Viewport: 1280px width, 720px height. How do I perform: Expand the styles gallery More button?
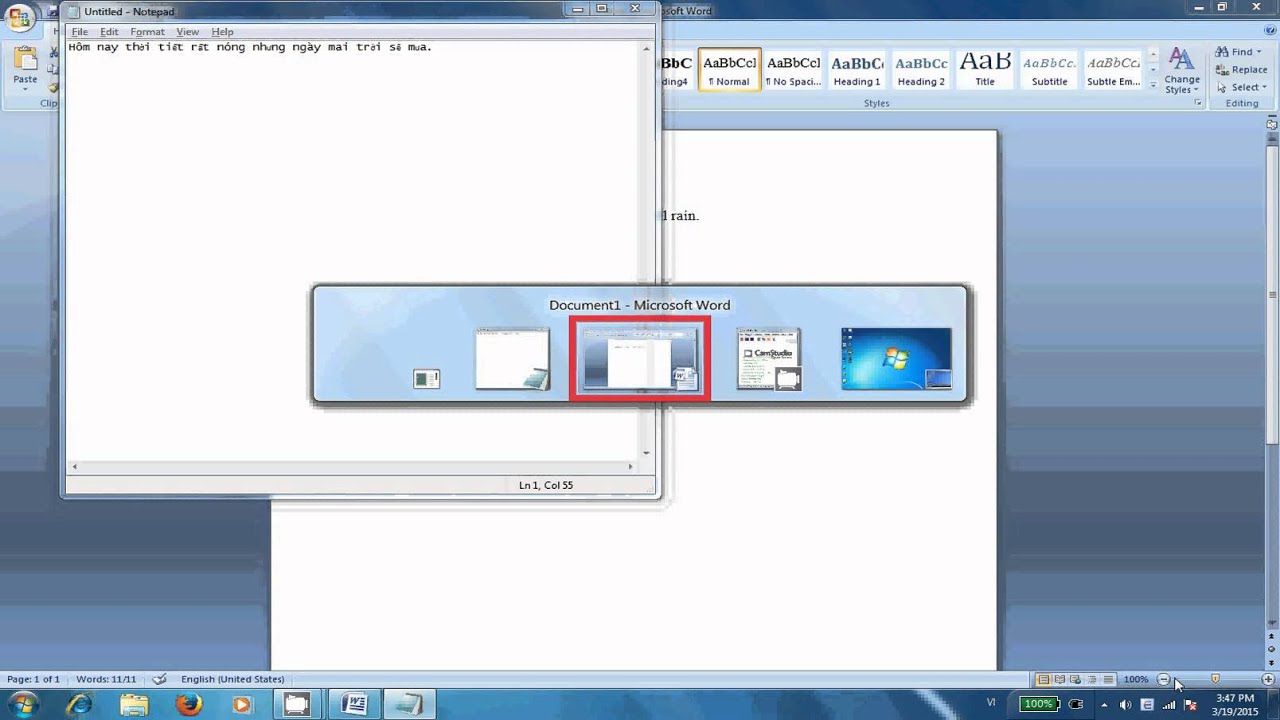(1153, 86)
